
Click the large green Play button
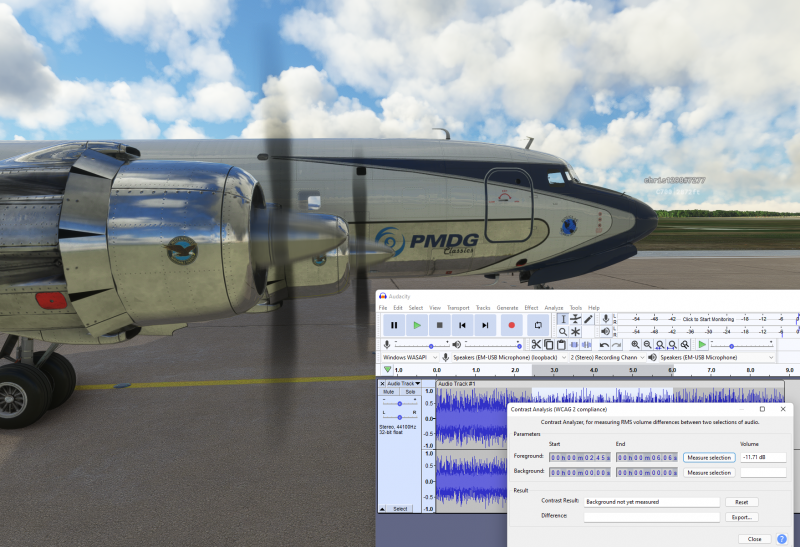click(x=417, y=325)
